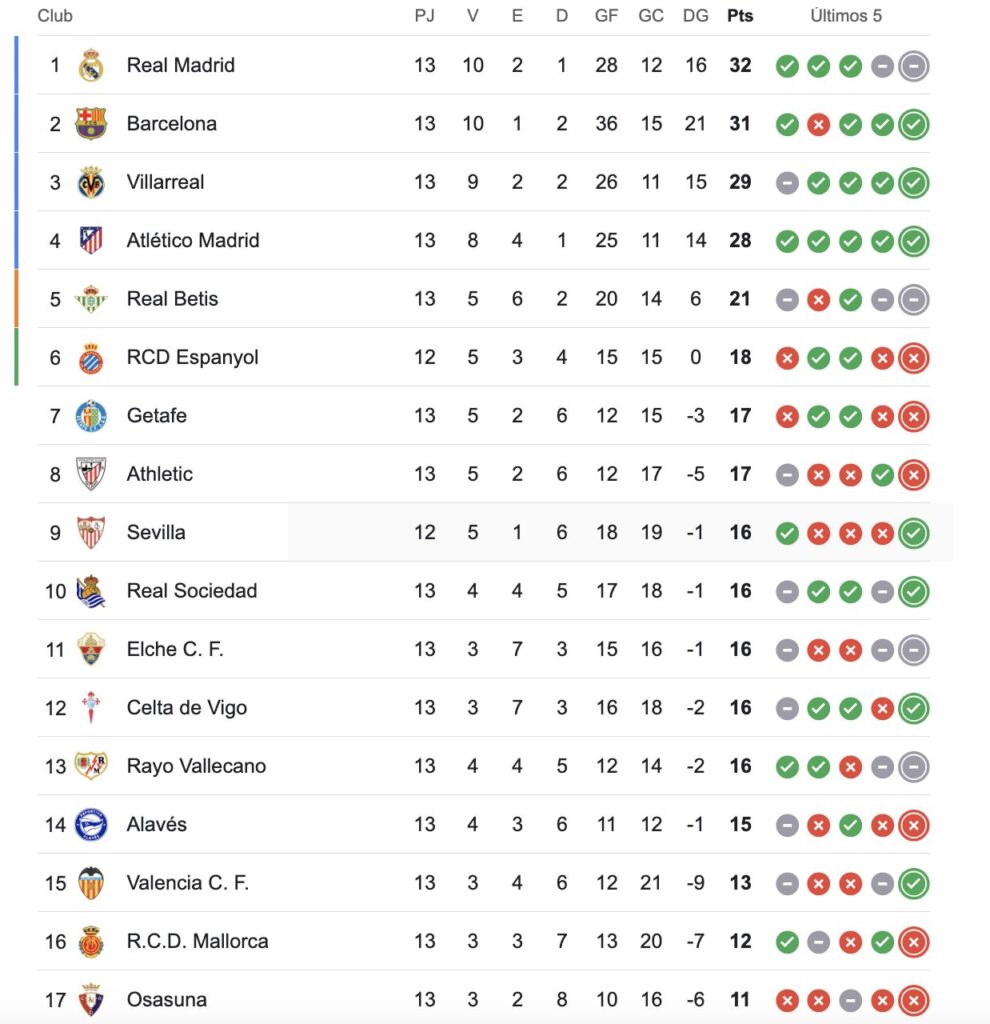Image resolution: width=990 pixels, height=1024 pixels.
Task: Click the Rayo Vallecano team name
Action: pyautogui.click(x=196, y=766)
